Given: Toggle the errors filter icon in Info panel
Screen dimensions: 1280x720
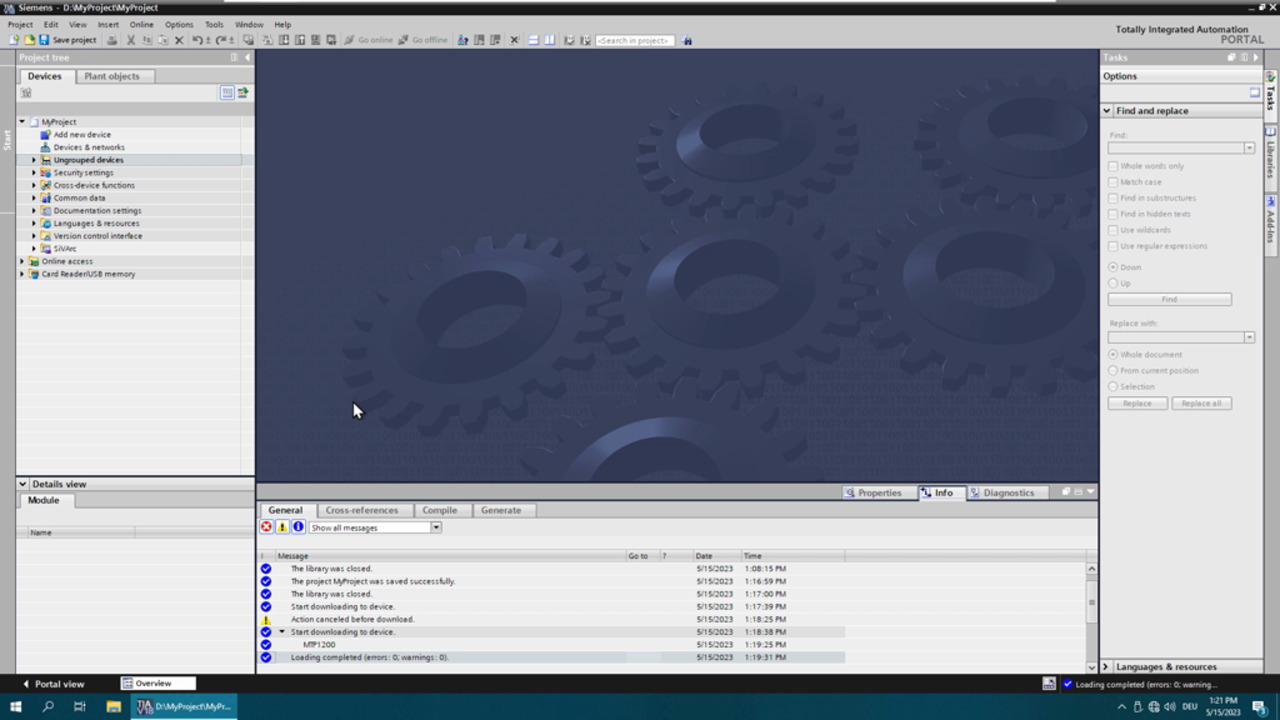Looking at the screenshot, I should pyautogui.click(x=267, y=527).
